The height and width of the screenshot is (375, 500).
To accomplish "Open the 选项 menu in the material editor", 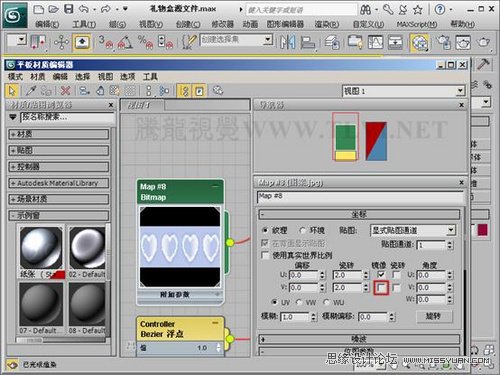I will point(128,77).
